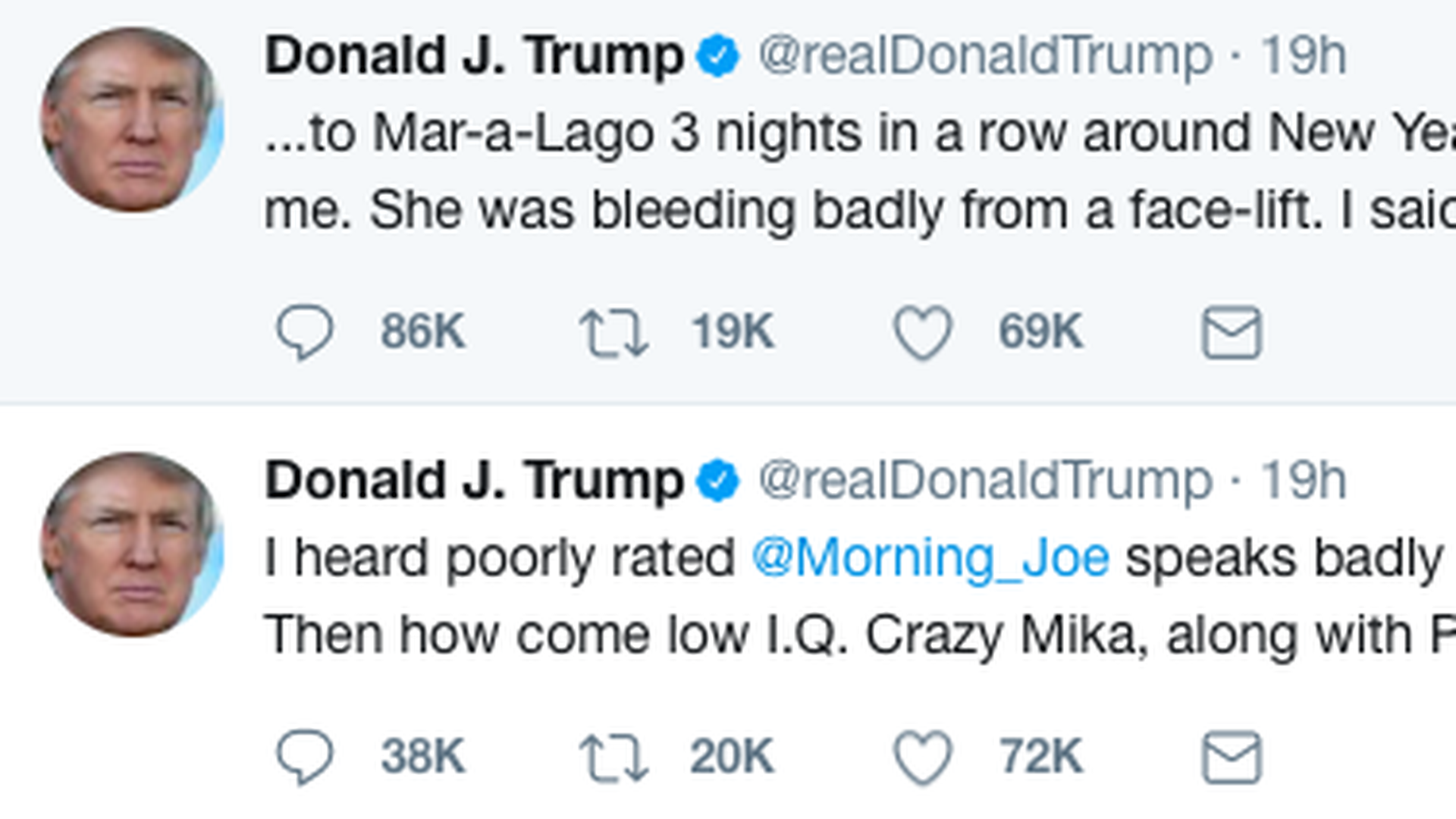Viewport: 1456px width, 819px height.
Task: Reply to the Mar-a-Lago tweet
Action: [304, 332]
